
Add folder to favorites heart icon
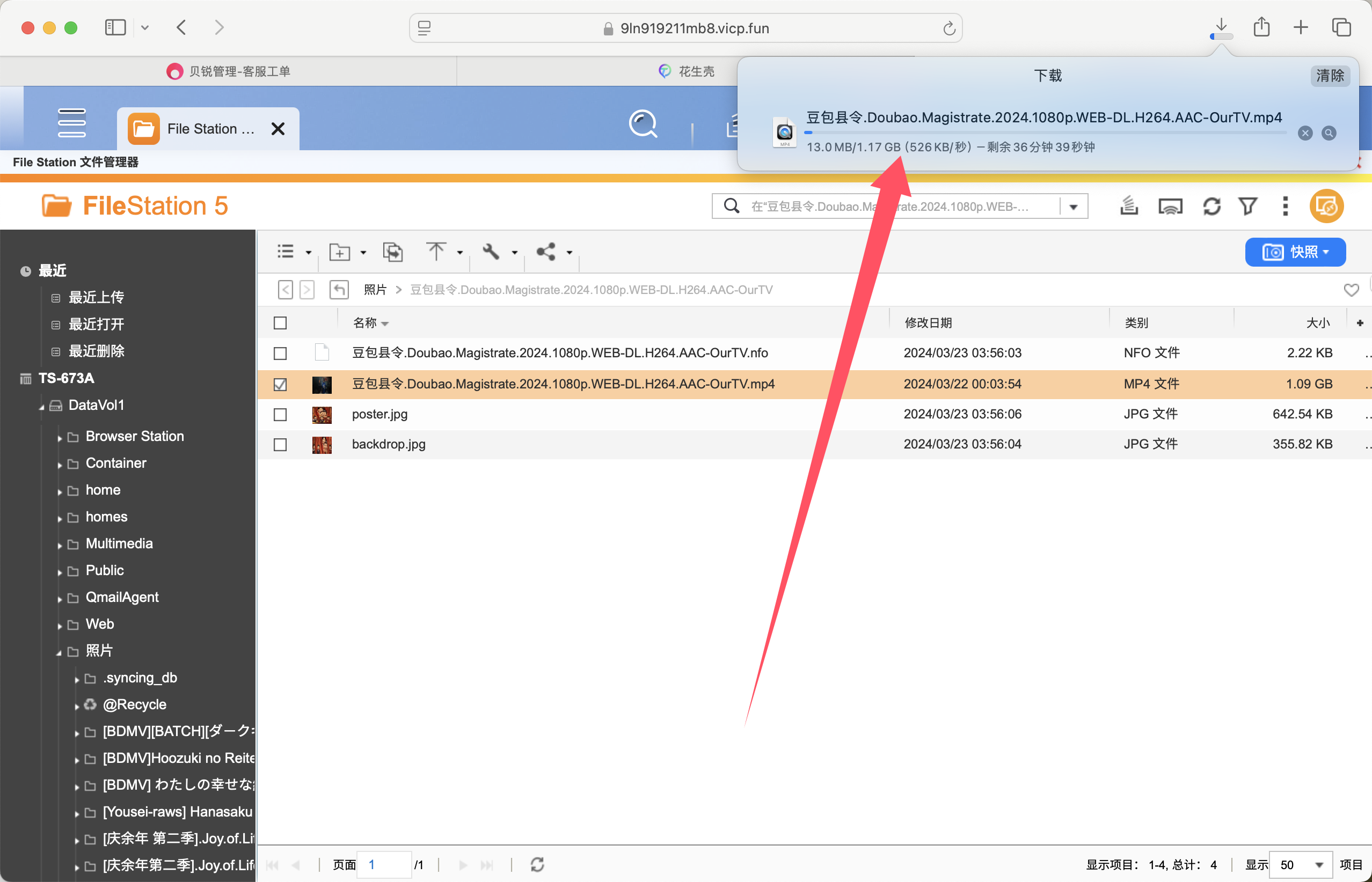tap(1351, 290)
